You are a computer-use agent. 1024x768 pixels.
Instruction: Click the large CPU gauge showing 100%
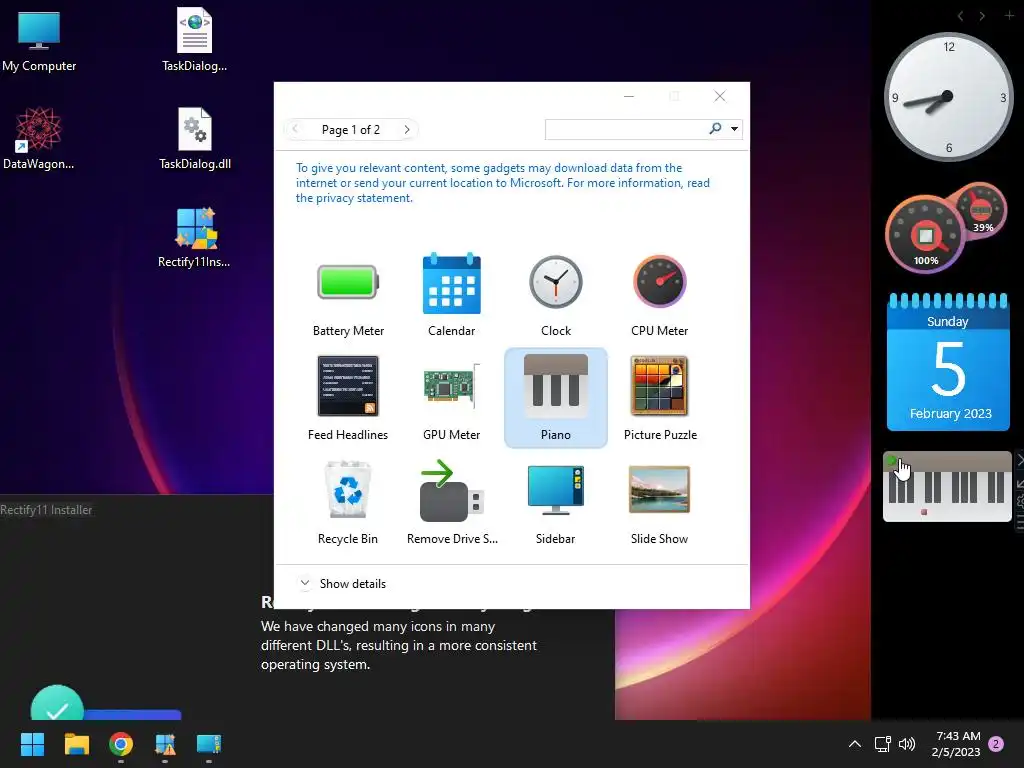(x=925, y=235)
